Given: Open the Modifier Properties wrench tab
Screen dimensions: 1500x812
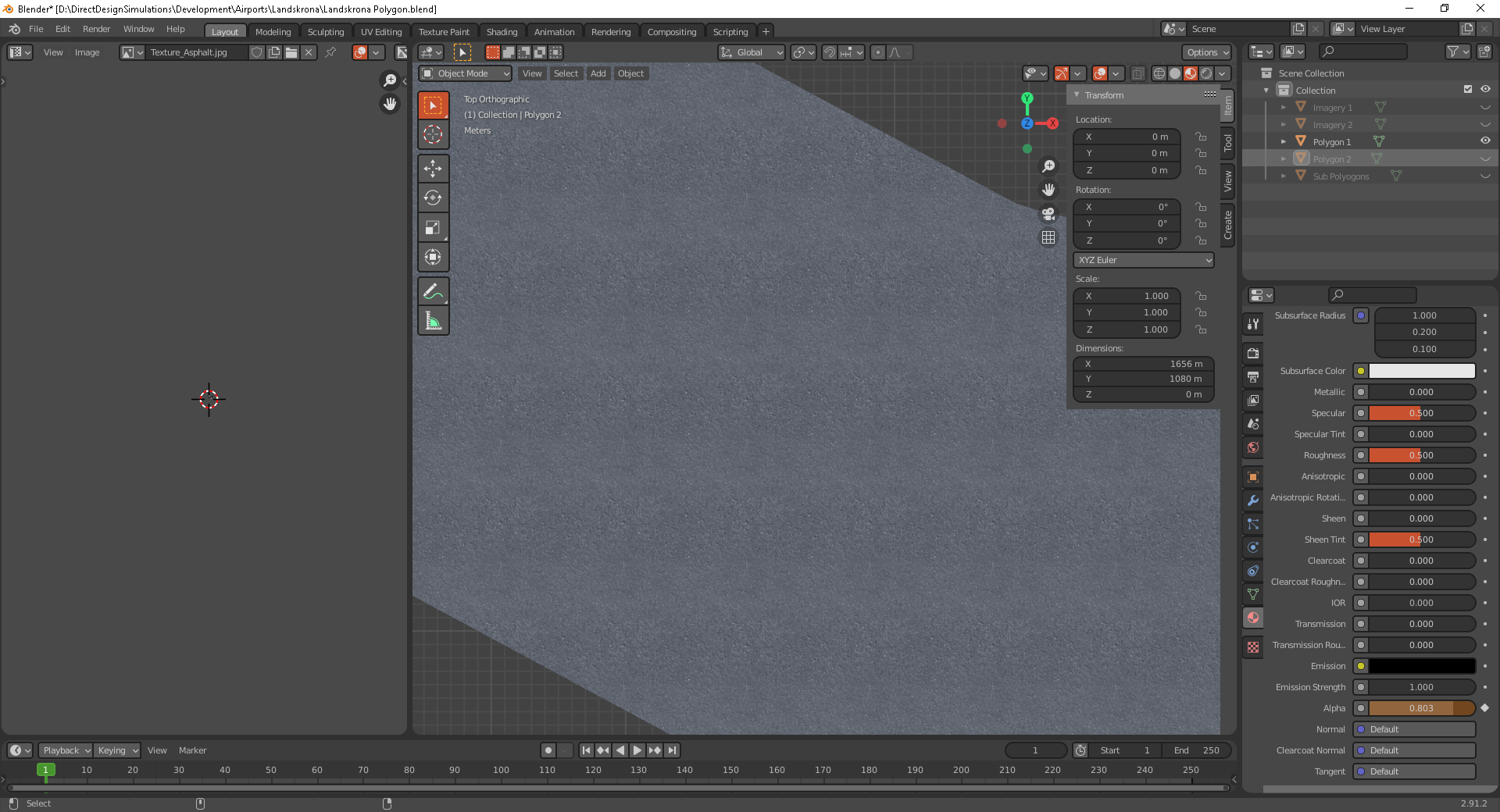Looking at the screenshot, I should pos(1253,500).
